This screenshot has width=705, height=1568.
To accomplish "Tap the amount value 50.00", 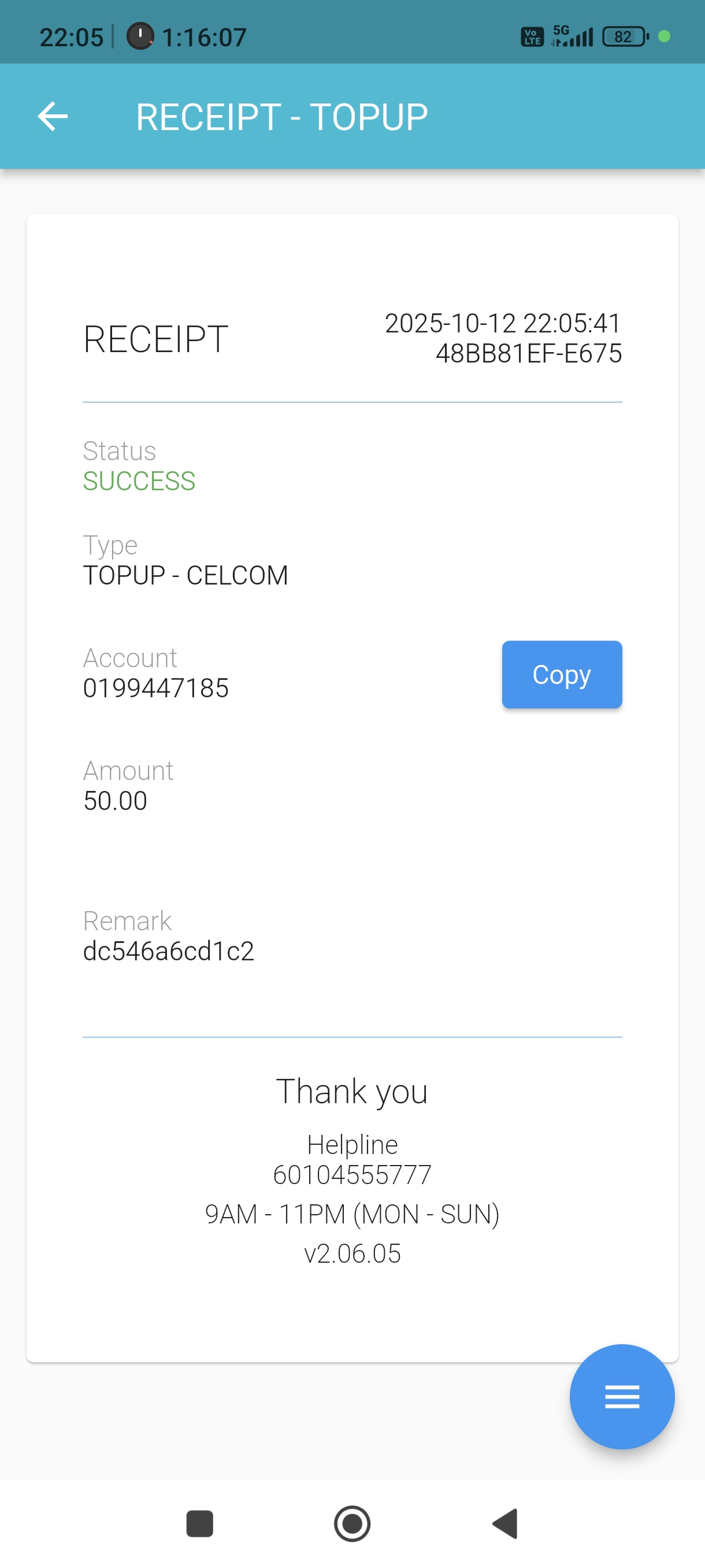I will (115, 800).
